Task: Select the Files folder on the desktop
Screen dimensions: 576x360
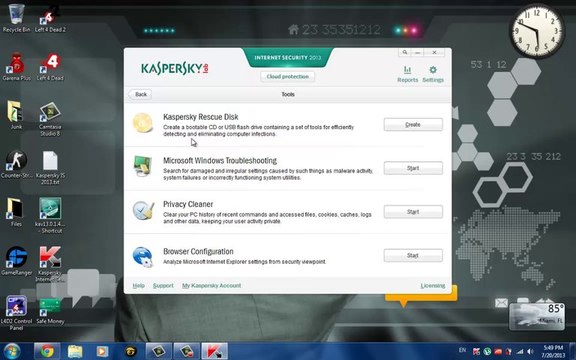Action: (x=16, y=212)
